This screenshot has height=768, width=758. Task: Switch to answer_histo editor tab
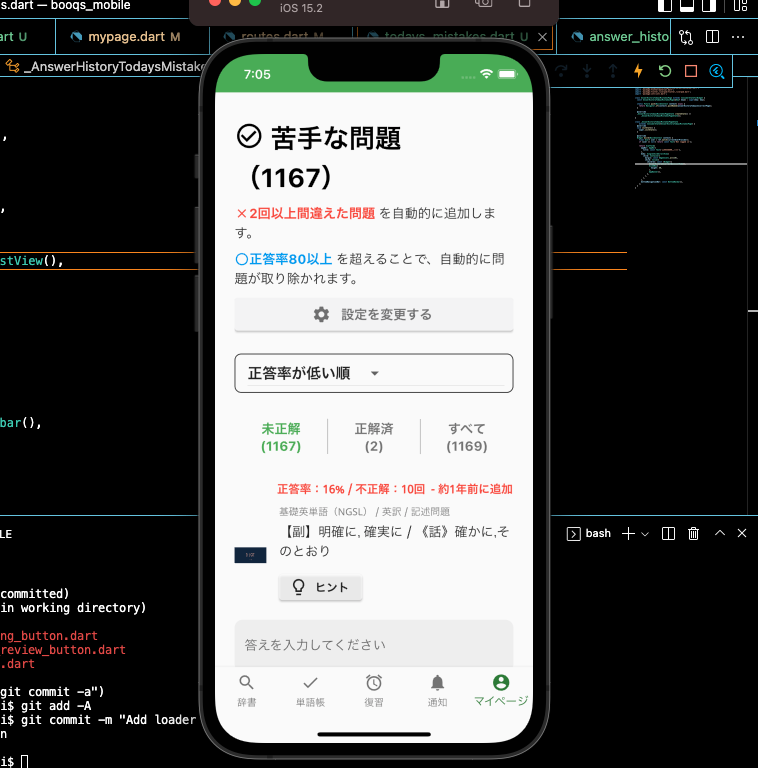(619, 37)
